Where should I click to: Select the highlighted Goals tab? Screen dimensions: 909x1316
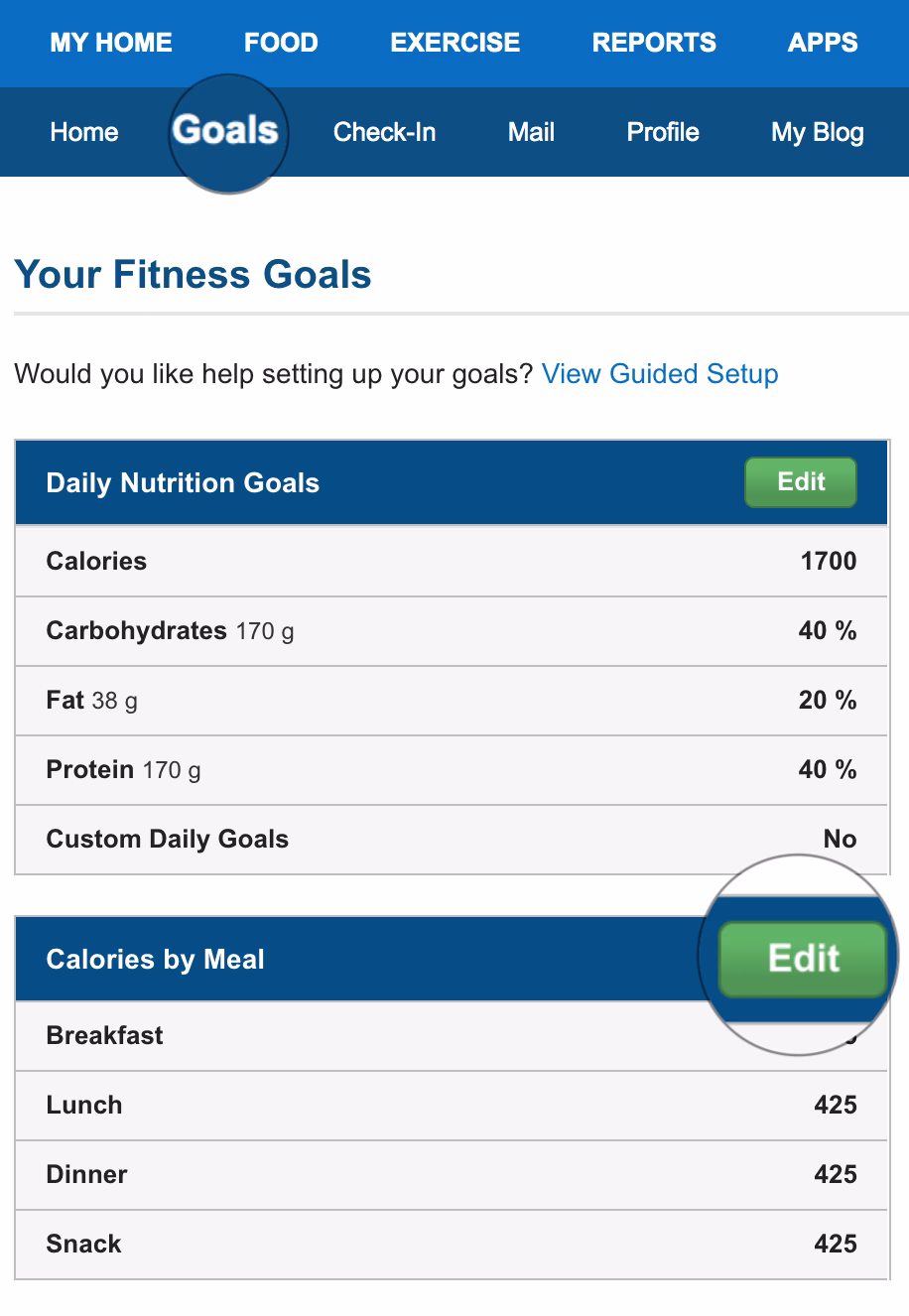225,131
